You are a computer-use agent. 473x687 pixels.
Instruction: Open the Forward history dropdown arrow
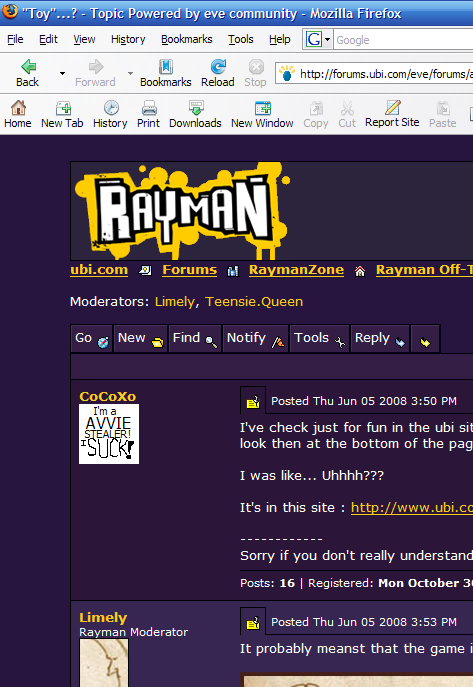point(130,73)
